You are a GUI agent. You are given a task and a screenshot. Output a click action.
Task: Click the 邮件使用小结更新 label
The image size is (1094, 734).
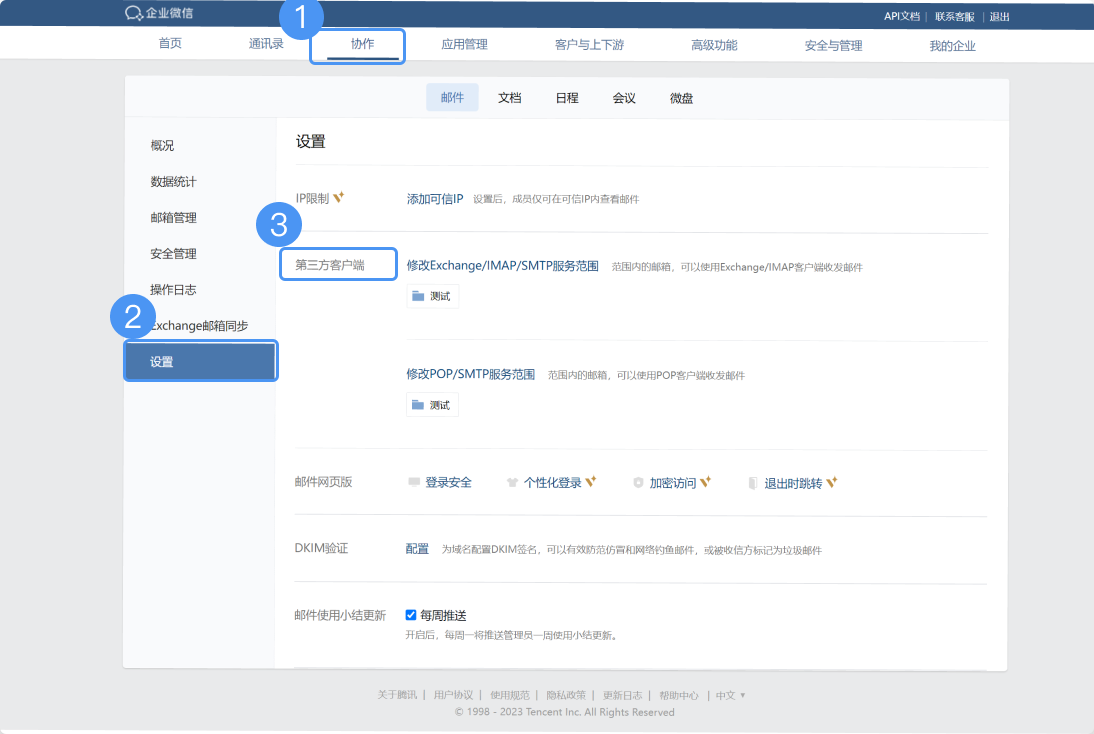coord(340,615)
